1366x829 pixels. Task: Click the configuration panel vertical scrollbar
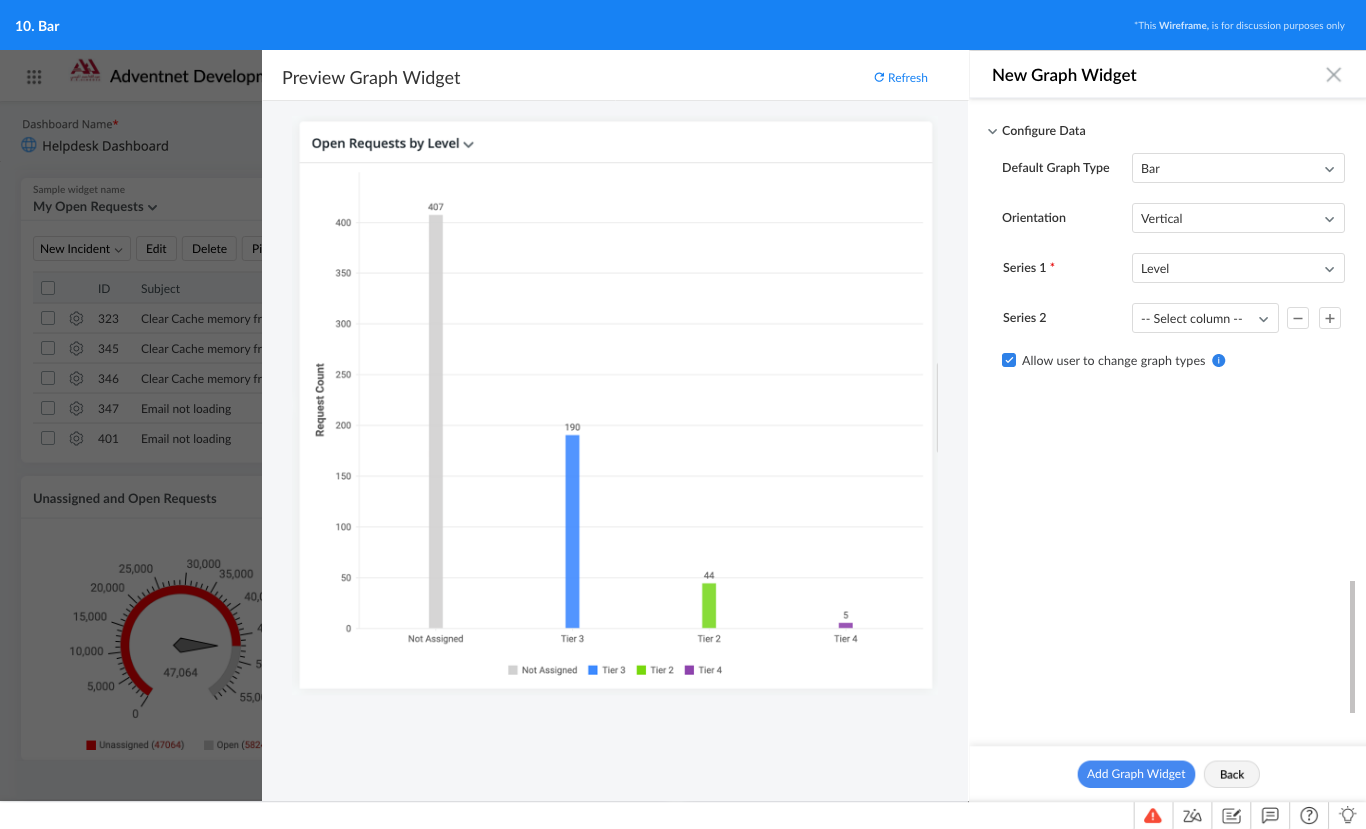[x=1352, y=646]
